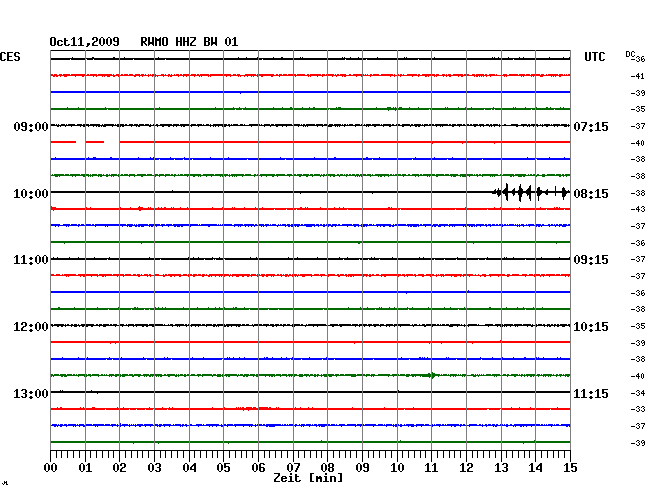The height and width of the screenshot is (494, 650).
Task: Click the DC offset value -43
Action: pyautogui.click(x=638, y=209)
